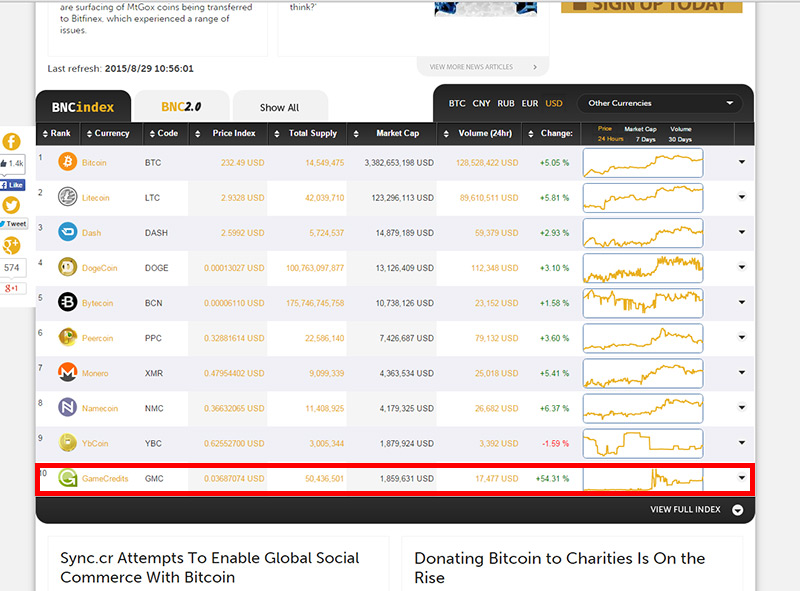Open the Bitcoin price sparkline chart
The height and width of the screenshot is (591, 800).
(x=643, y=163)
